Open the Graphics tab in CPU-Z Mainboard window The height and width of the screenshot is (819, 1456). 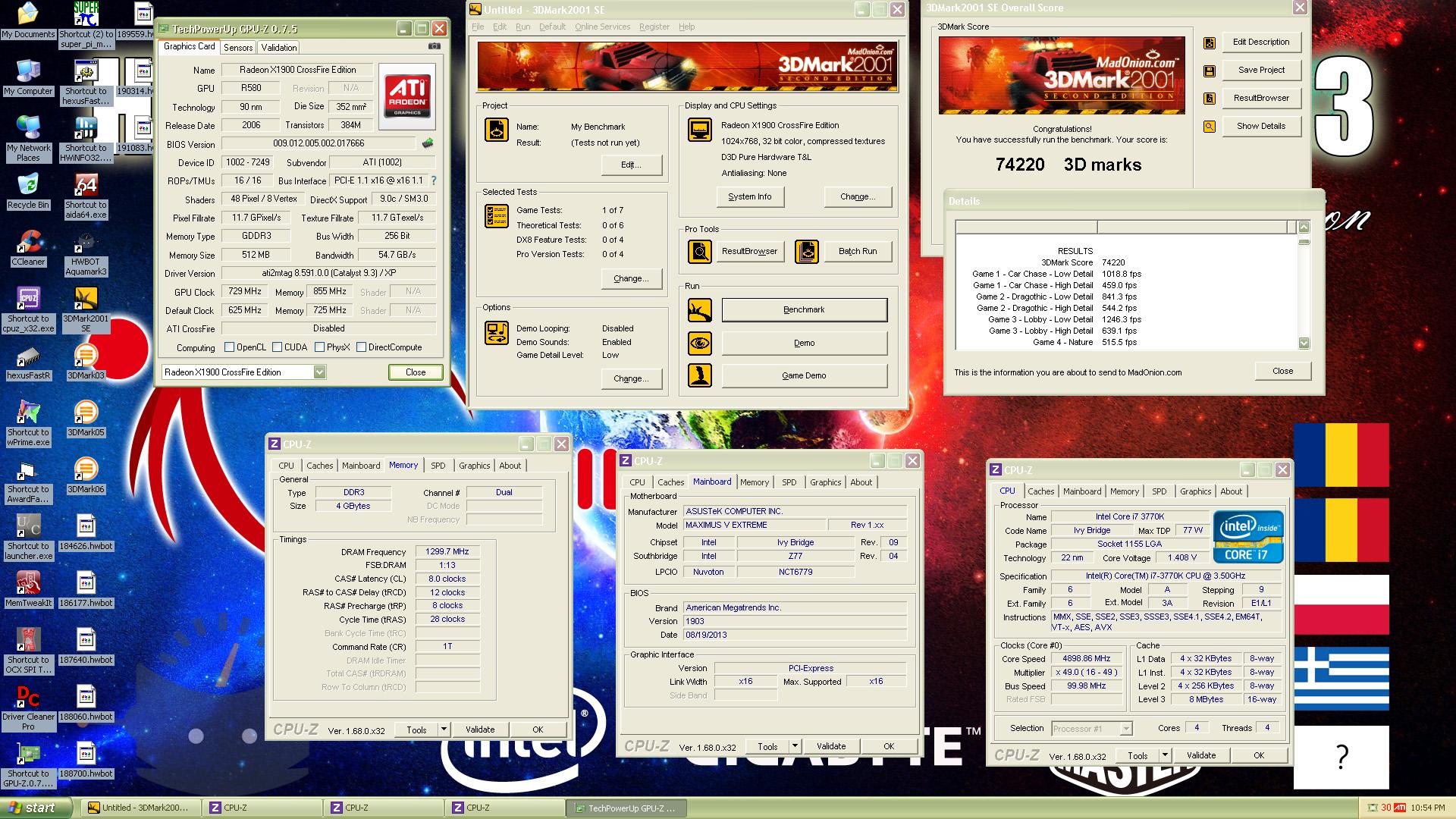click(x=825, y=482)
